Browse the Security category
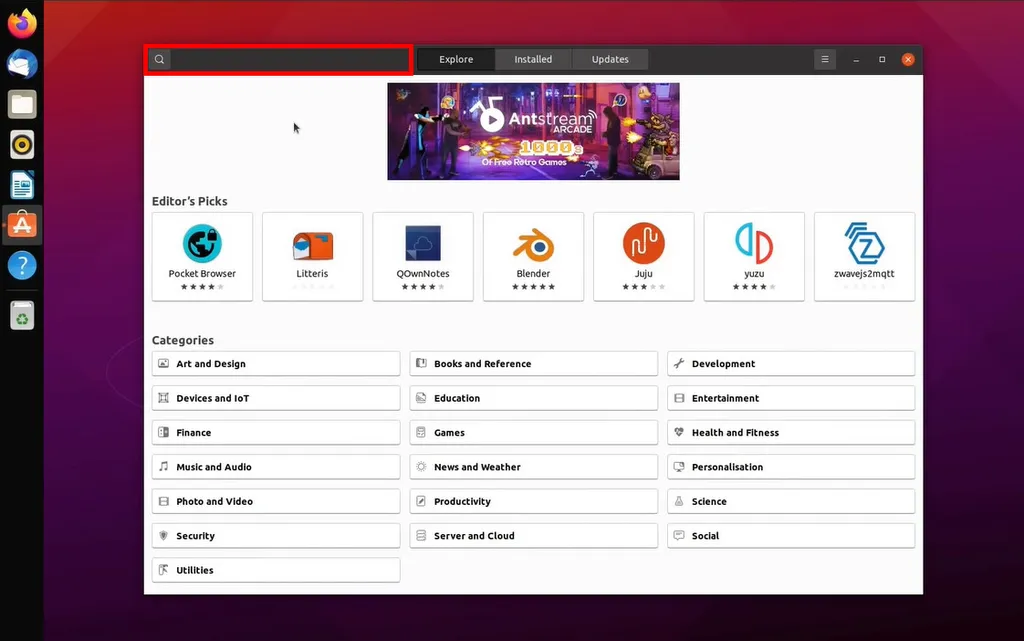 [x=275, y=536]
